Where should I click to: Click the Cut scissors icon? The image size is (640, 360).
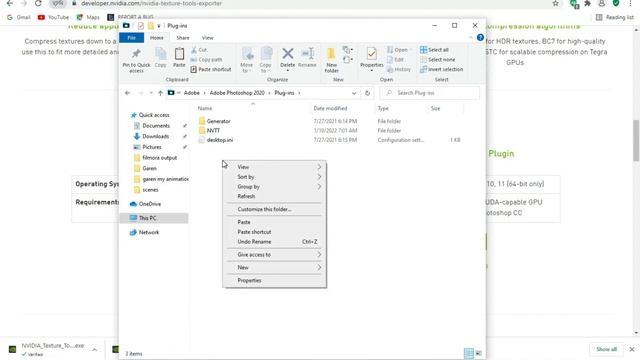pos(194,50)
